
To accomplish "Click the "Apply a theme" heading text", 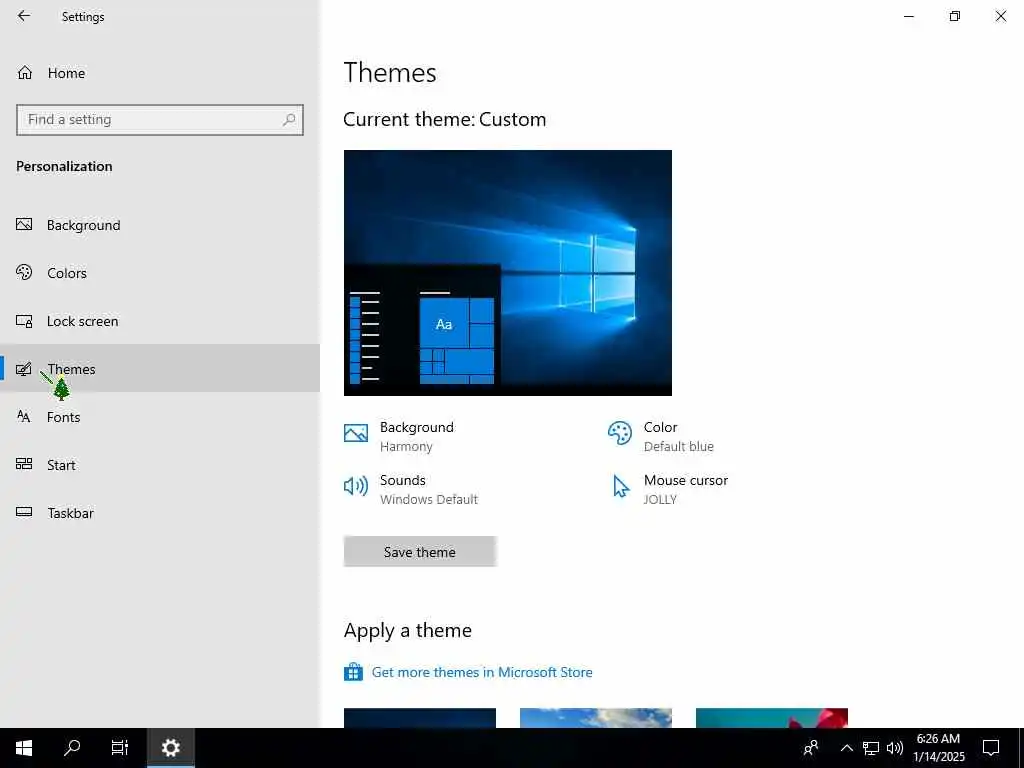I will pyautogui.click(x=408, y=630).
